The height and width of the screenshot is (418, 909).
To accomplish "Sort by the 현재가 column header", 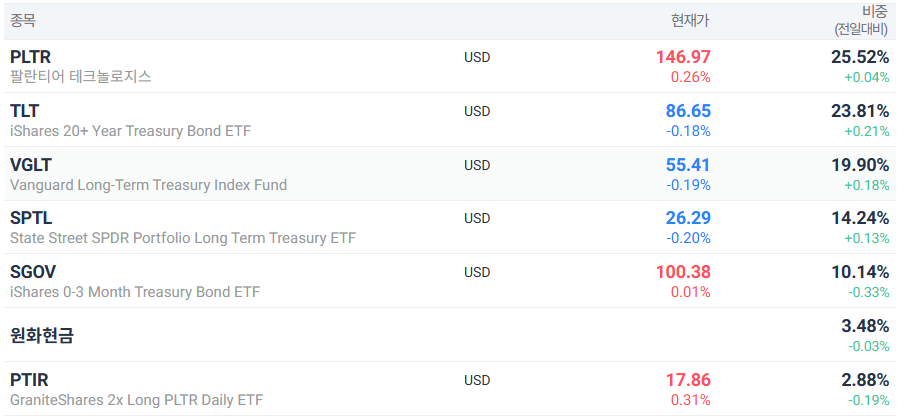I will pyautogui.click(x=690, y=20).
